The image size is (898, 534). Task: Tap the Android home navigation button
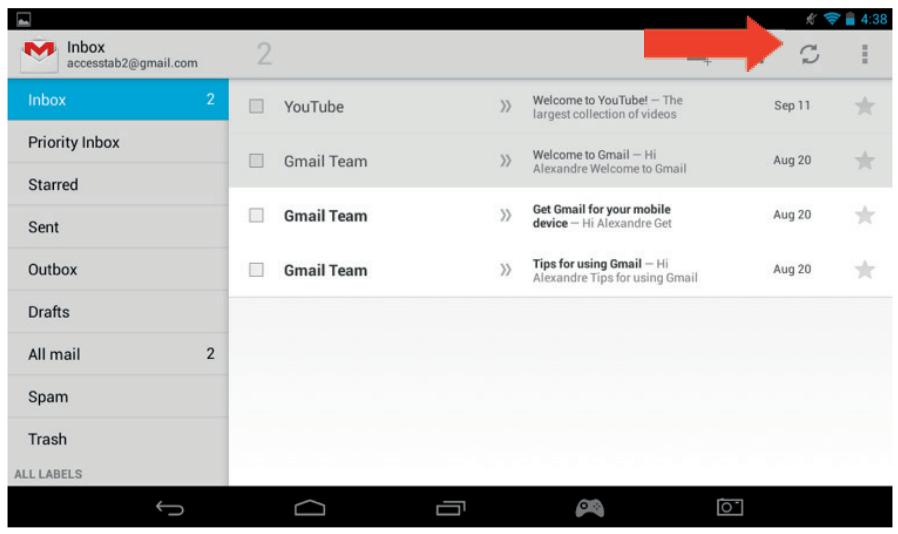(x=310, y=508)
